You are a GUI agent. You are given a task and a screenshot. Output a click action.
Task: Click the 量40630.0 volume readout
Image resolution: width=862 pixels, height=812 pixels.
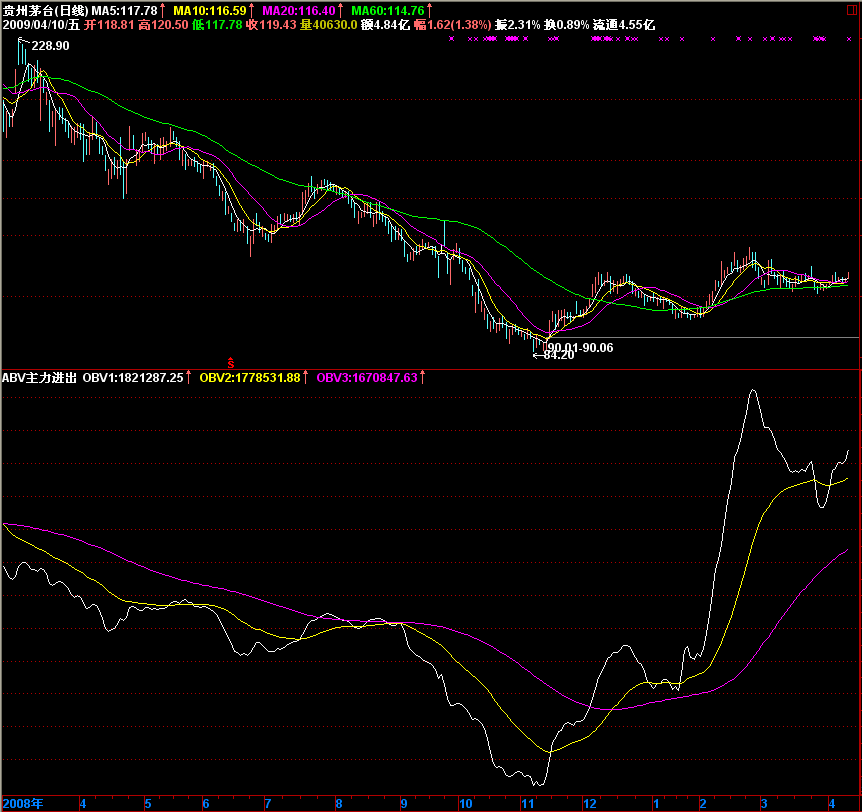click(x=329, y=24)
